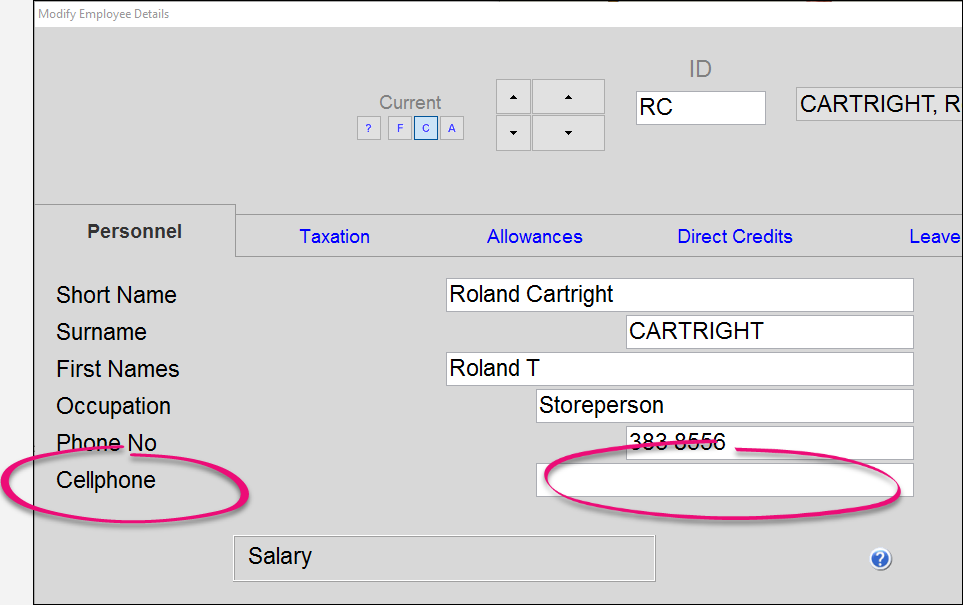Click the Surname field 'CARTRIGHT'
The image size is (963, 605).
coord(770,332)
